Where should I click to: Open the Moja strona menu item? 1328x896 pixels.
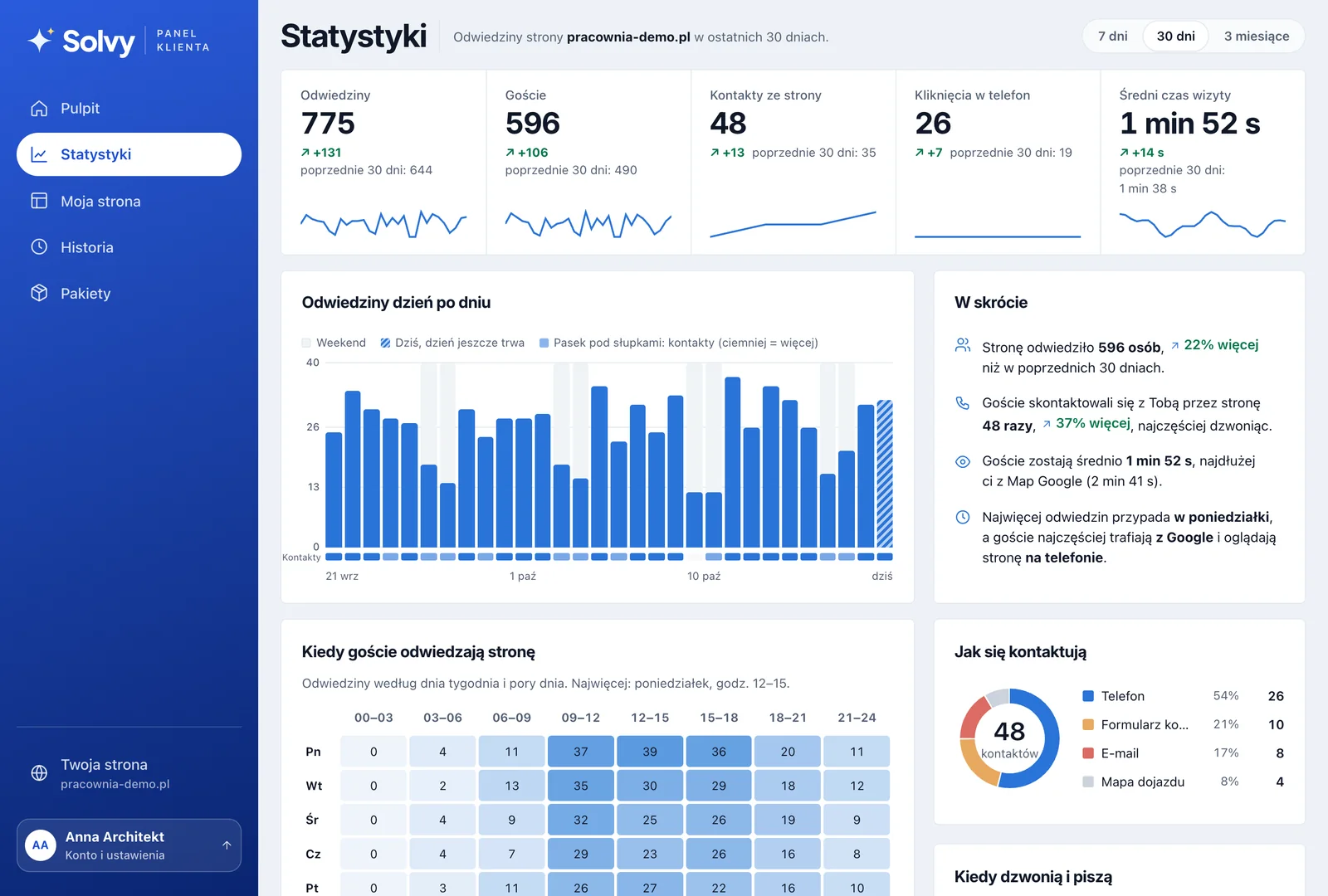129,201
